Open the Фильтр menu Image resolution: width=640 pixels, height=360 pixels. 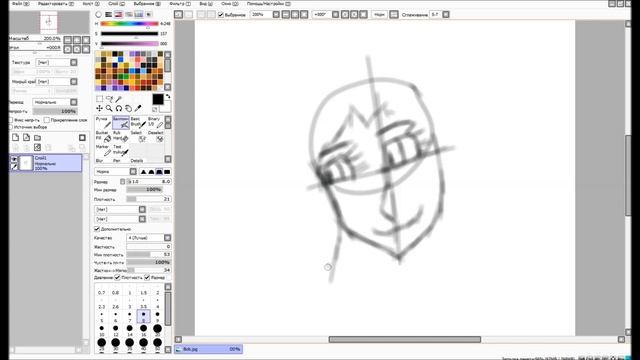tap(180, 4)
